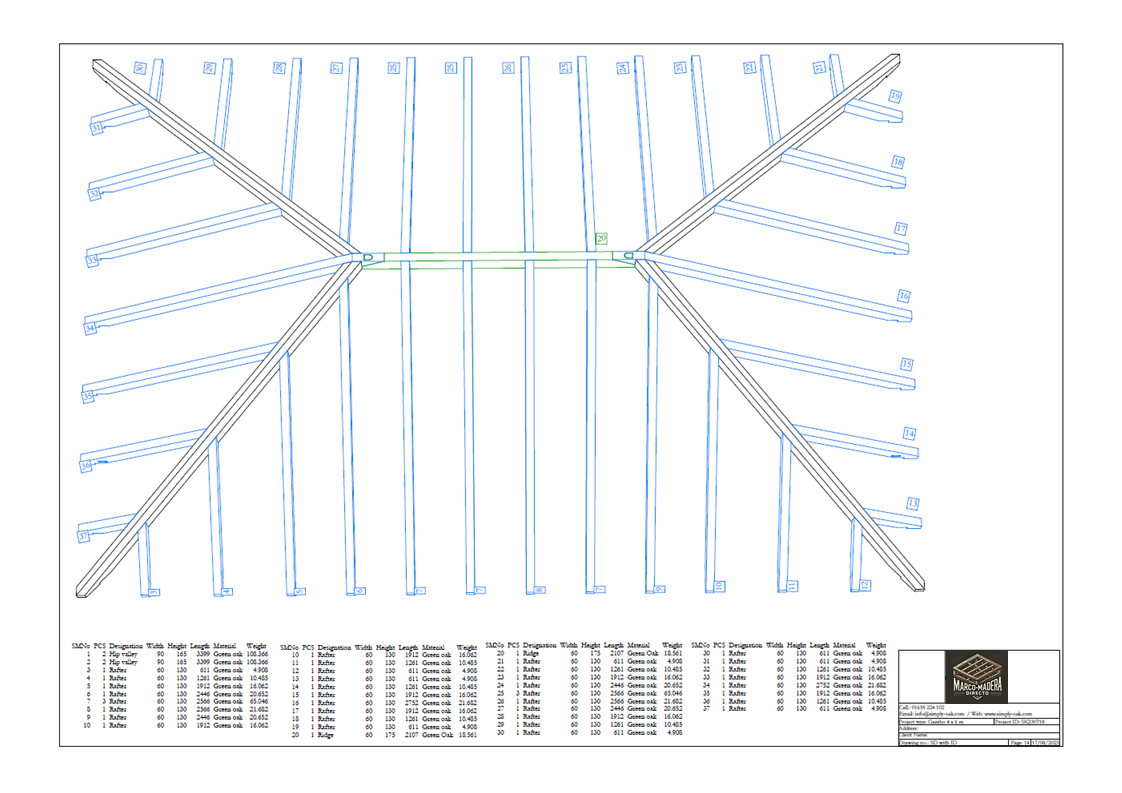The height and width of the screenshot is (793, 1122).
Task: Select rafter label 17 in the roof drawing
Action: click(901, 228)
